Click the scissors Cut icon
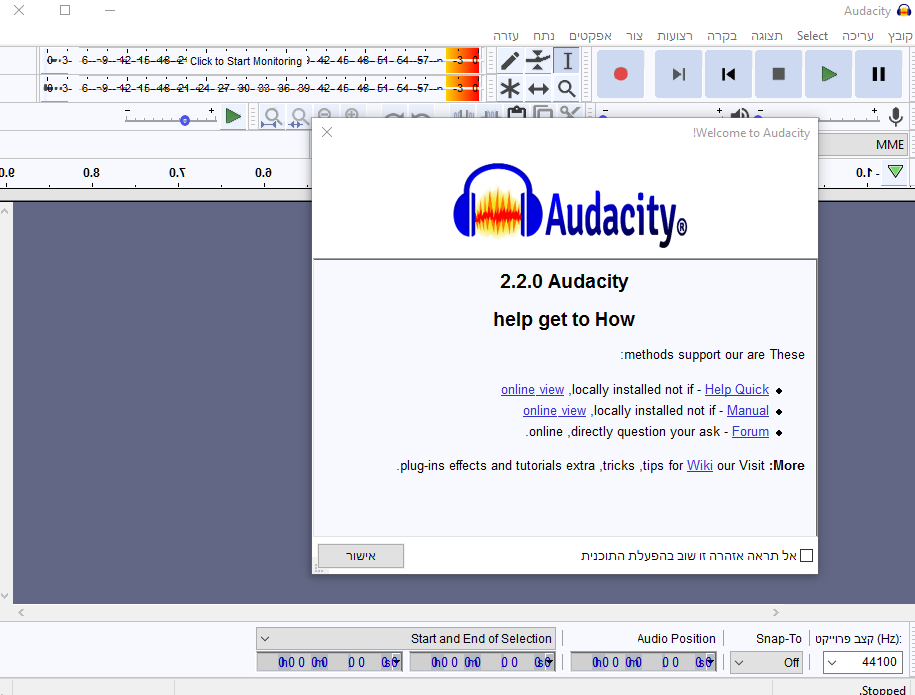Viewport: 915px width, 695px height. point(570,112)
